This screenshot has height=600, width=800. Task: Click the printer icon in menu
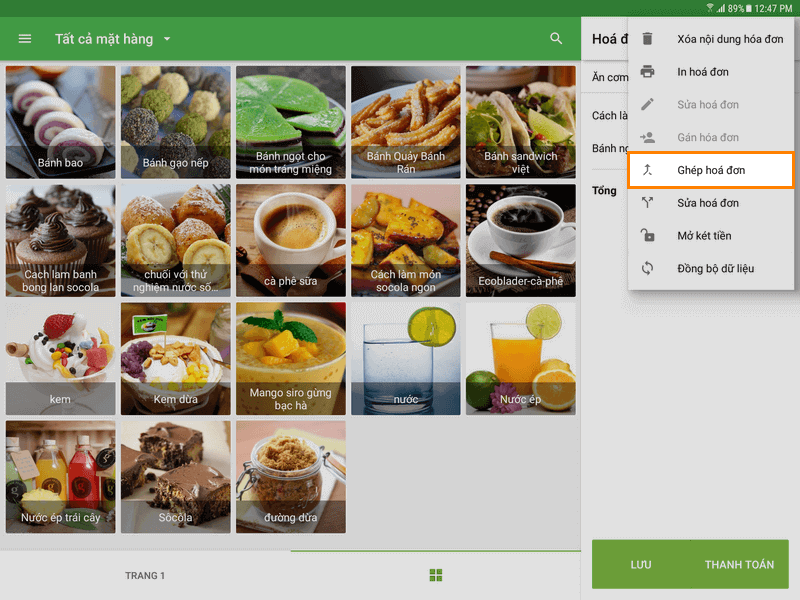click(648, 72)
